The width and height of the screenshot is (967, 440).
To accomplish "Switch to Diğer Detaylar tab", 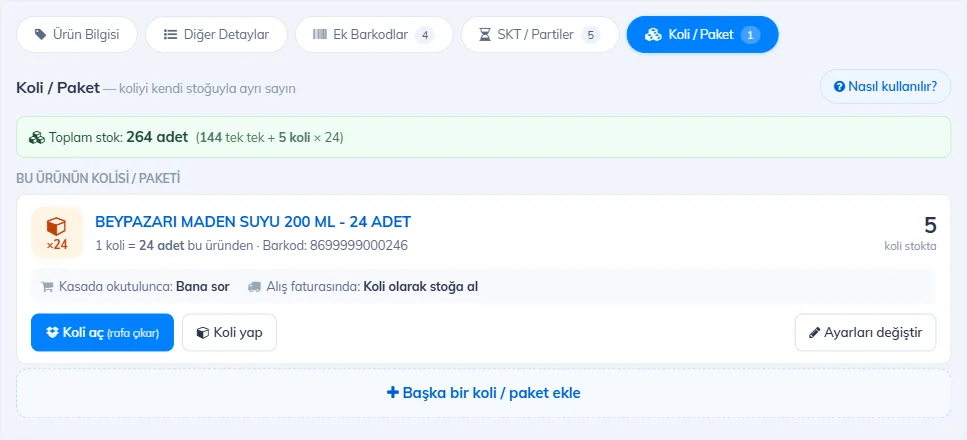I will click(216, 35).
